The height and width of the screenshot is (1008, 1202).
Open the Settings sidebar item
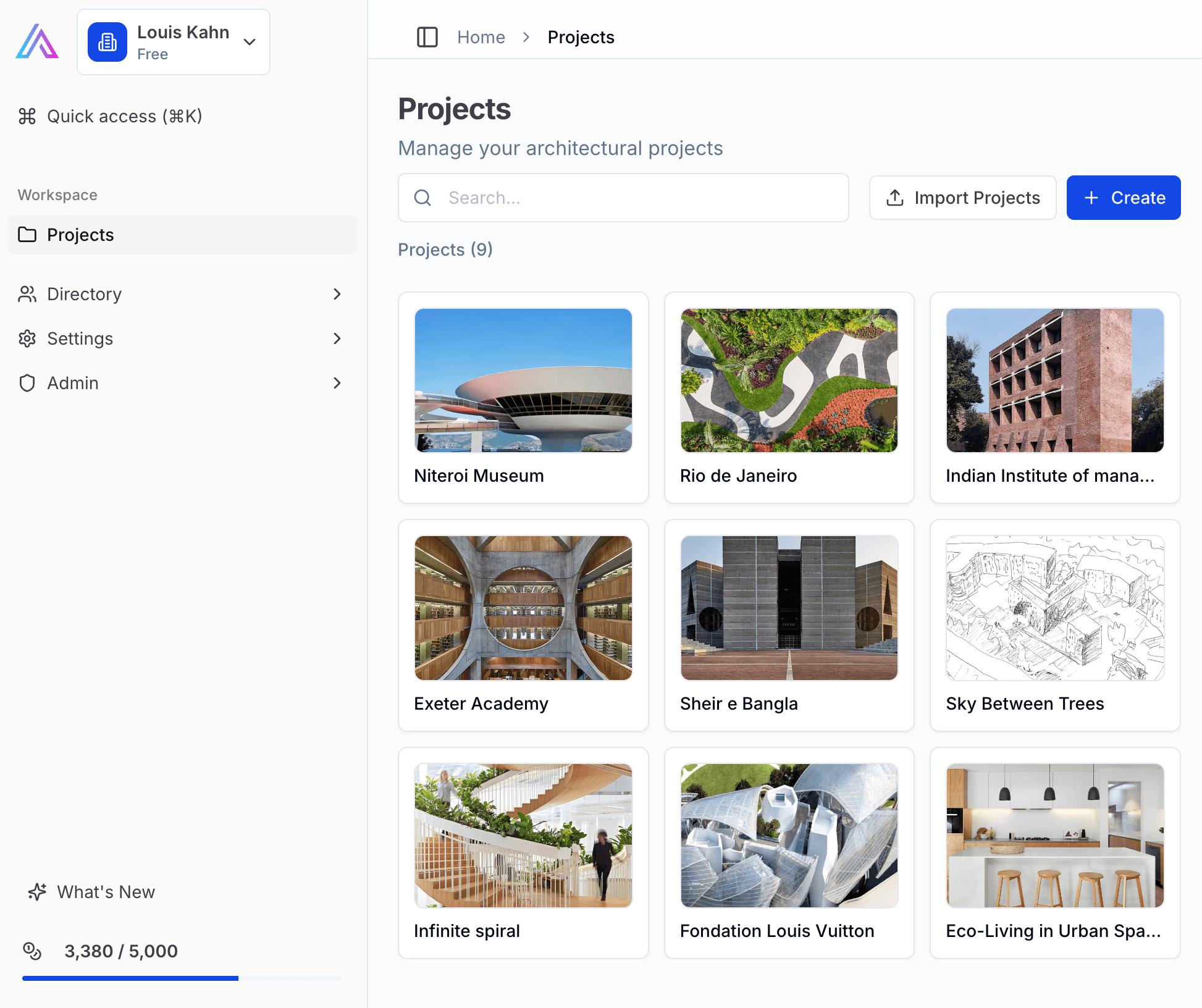point(182,338)
